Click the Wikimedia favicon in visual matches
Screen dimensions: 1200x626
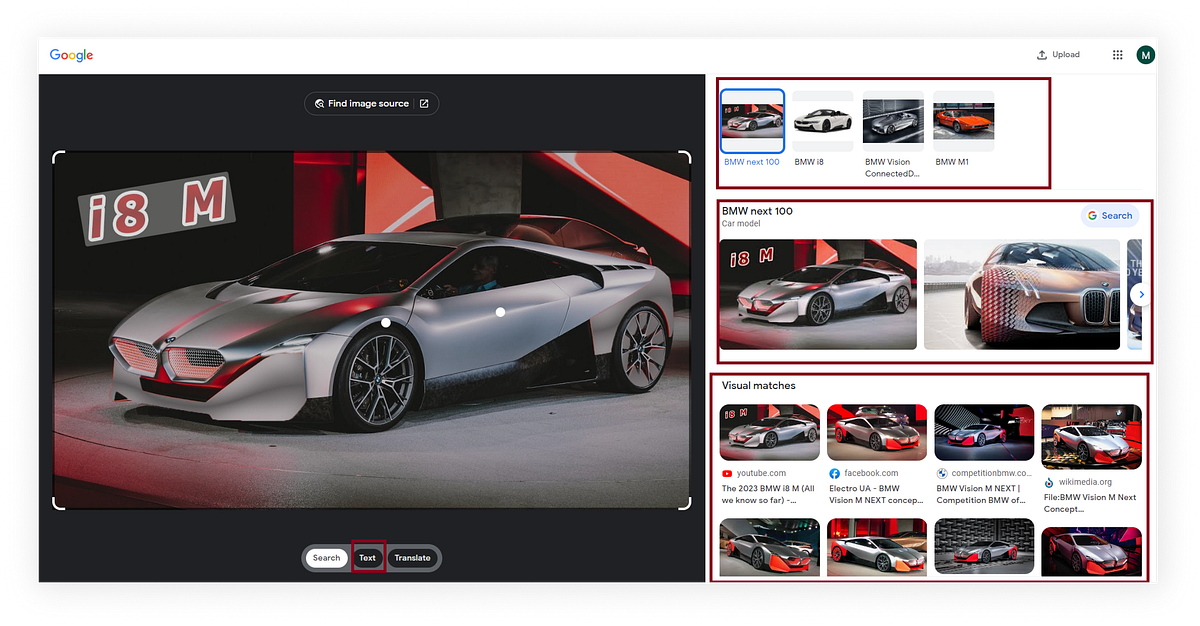1049,481
